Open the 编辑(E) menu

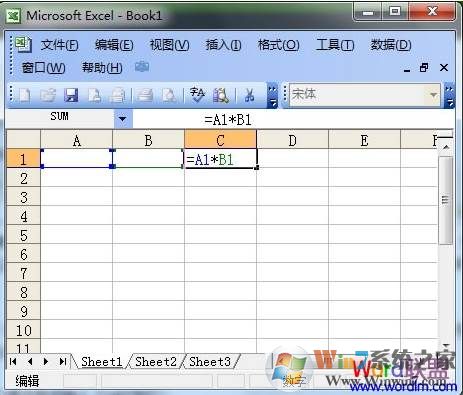114,45
